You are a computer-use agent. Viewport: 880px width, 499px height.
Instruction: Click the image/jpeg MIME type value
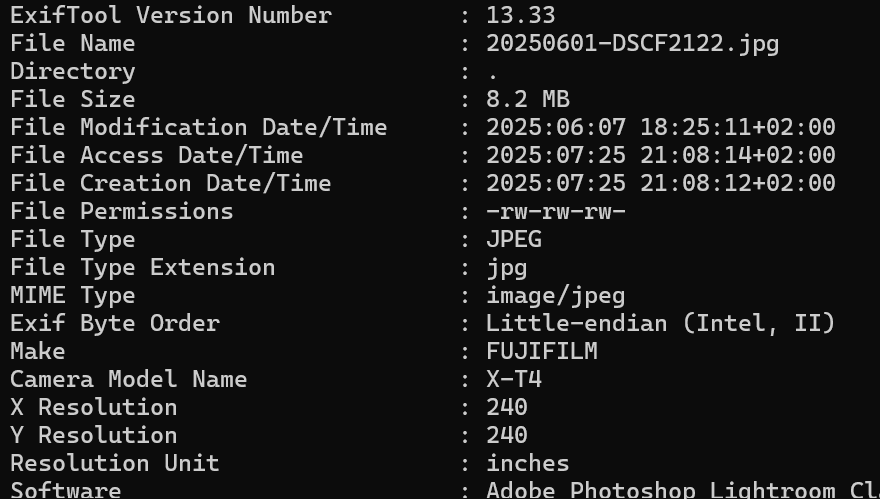tap(555, 296)
